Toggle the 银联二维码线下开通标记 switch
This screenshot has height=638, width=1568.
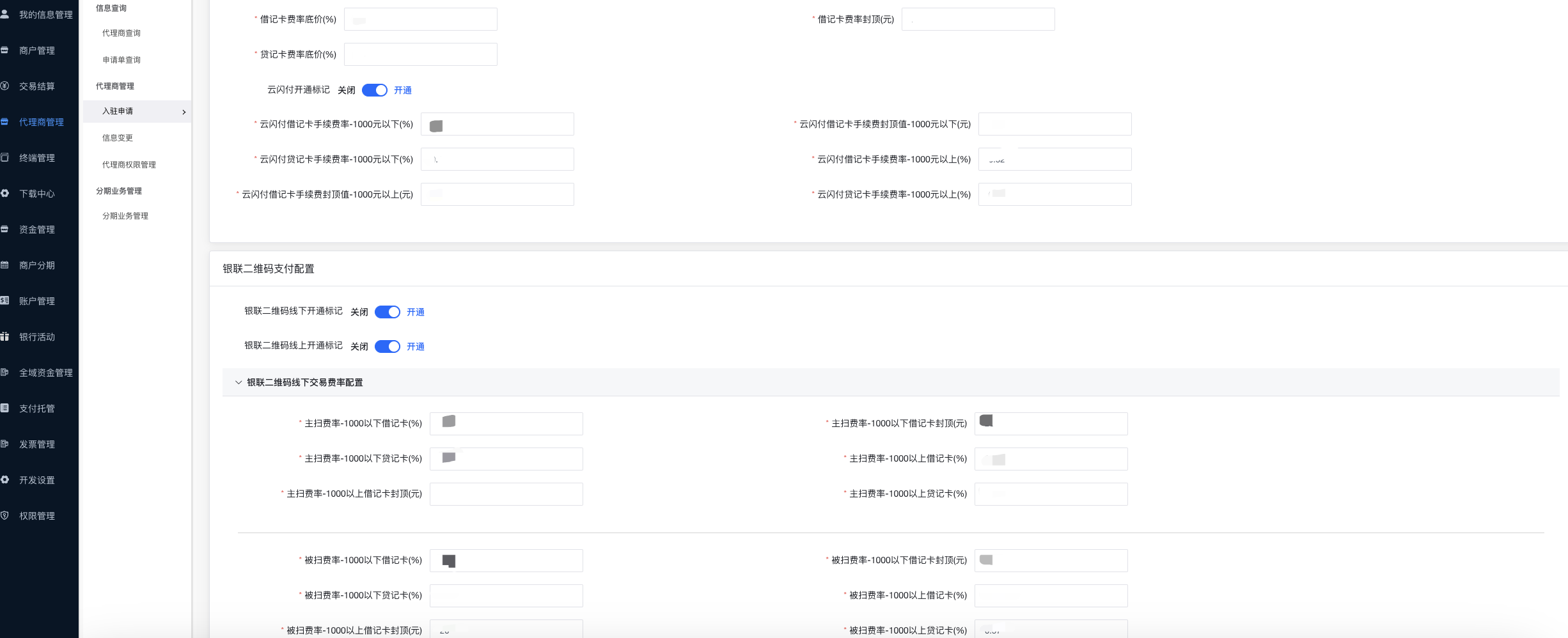click(388, 312)
